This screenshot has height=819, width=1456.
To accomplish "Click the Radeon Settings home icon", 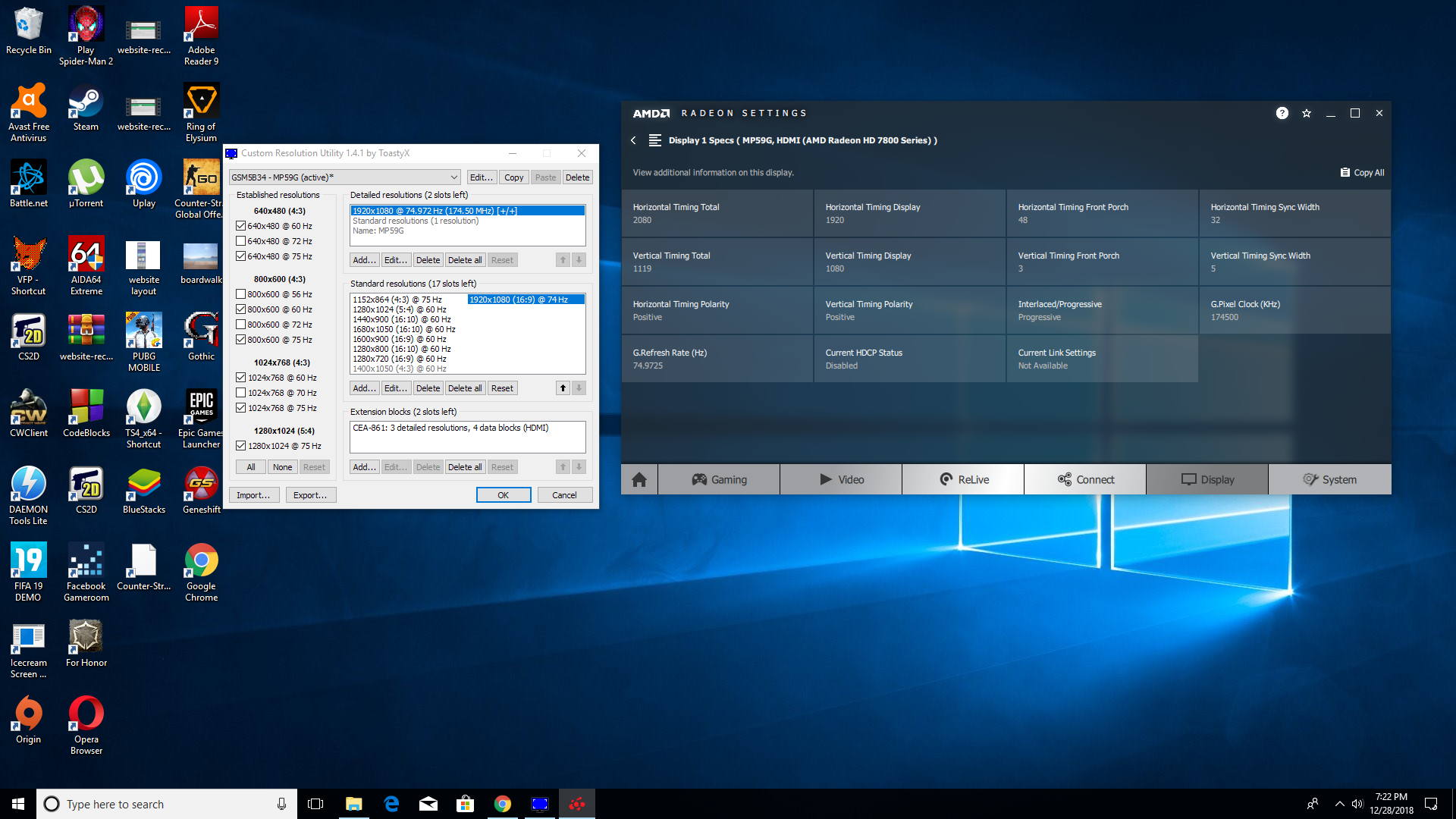I will [x=639, y=479].
